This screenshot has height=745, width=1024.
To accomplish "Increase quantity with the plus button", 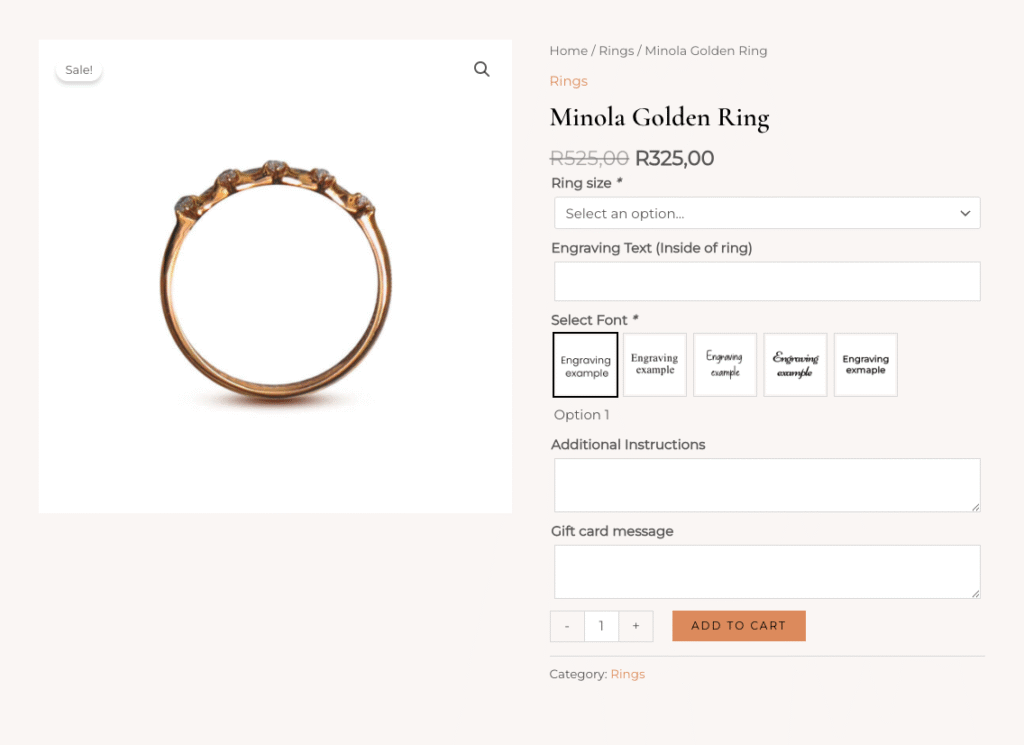I will [x=636, y=626].
